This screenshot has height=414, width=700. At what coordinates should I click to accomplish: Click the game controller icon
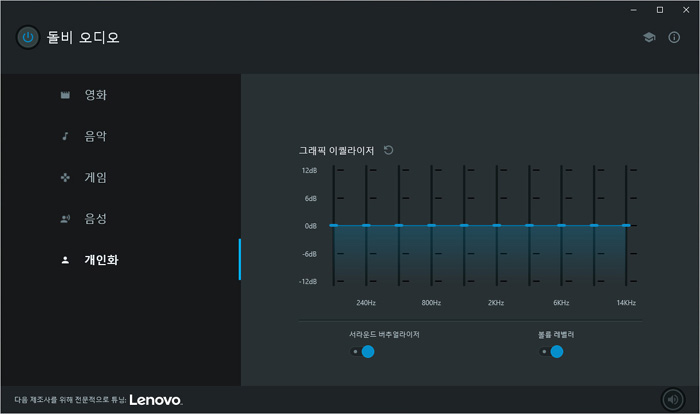point(65,178)
